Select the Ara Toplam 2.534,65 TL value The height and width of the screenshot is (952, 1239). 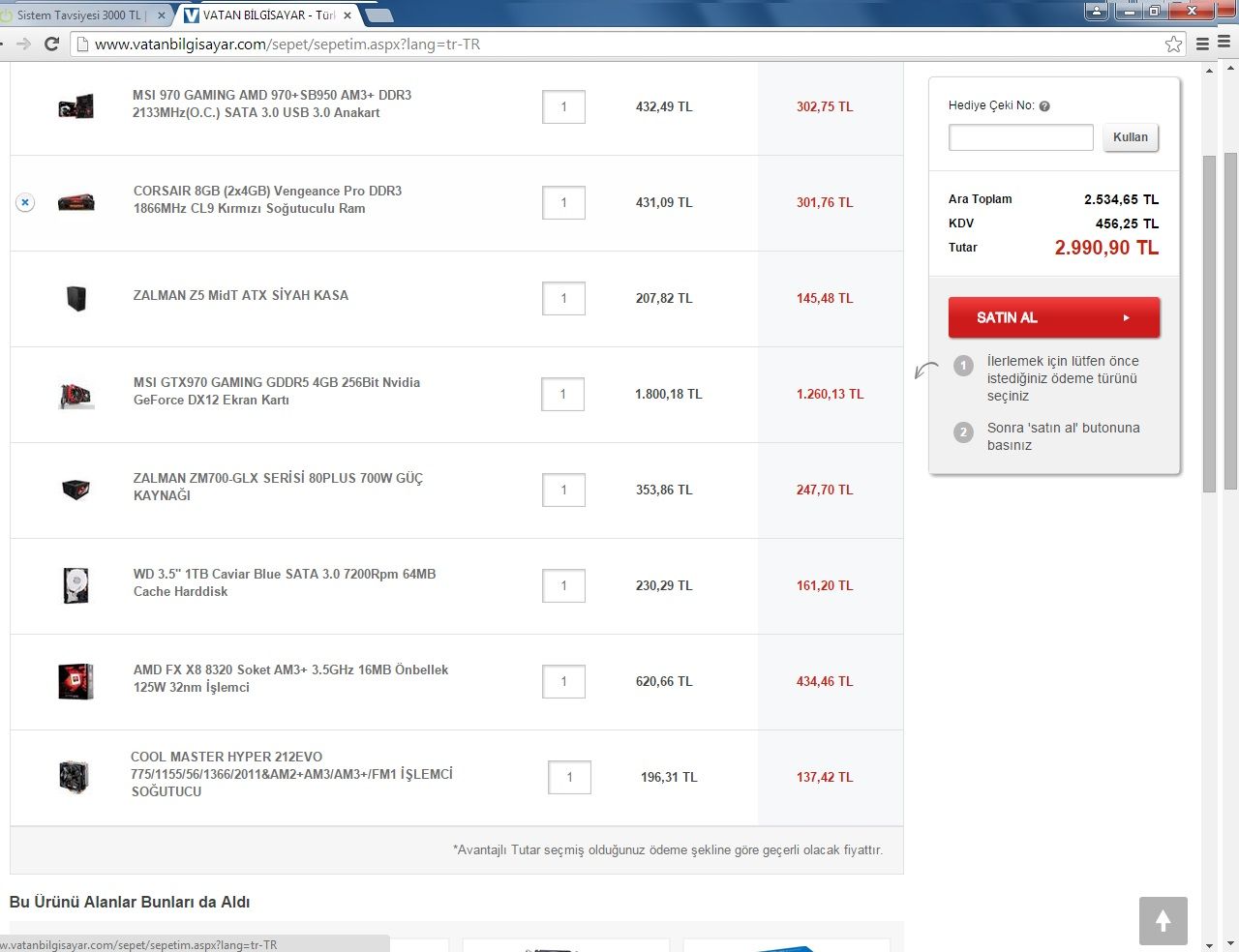point(1121,199)
